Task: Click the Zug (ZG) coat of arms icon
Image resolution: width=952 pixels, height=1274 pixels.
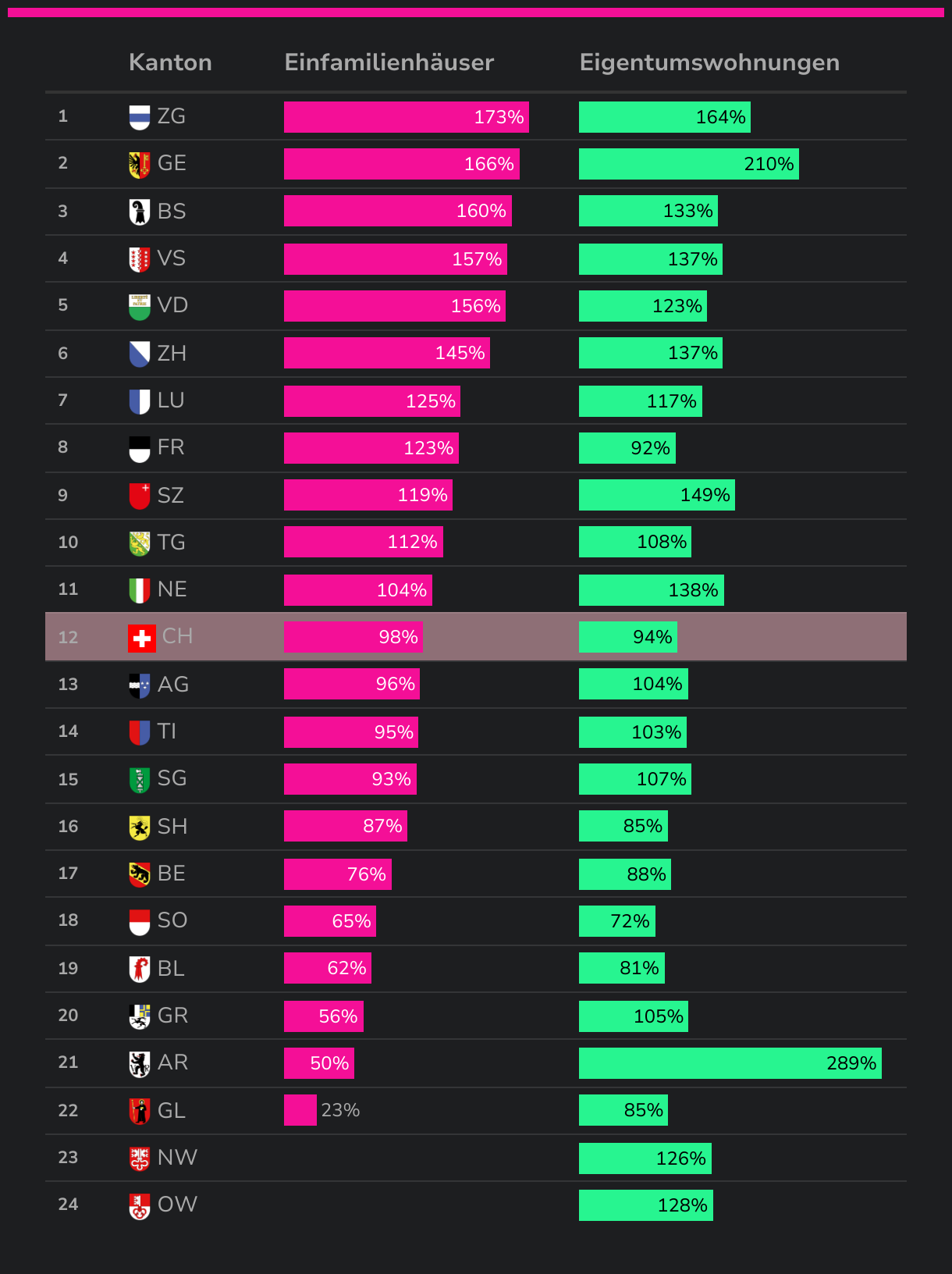Action: tap(139, 117)
